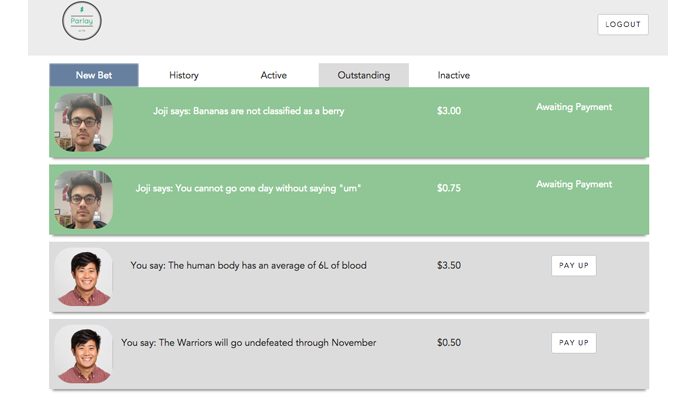This screenshot has width=700, height=400.
Task: Pay up for the 6L blood bet
Action: click(574, 265)
